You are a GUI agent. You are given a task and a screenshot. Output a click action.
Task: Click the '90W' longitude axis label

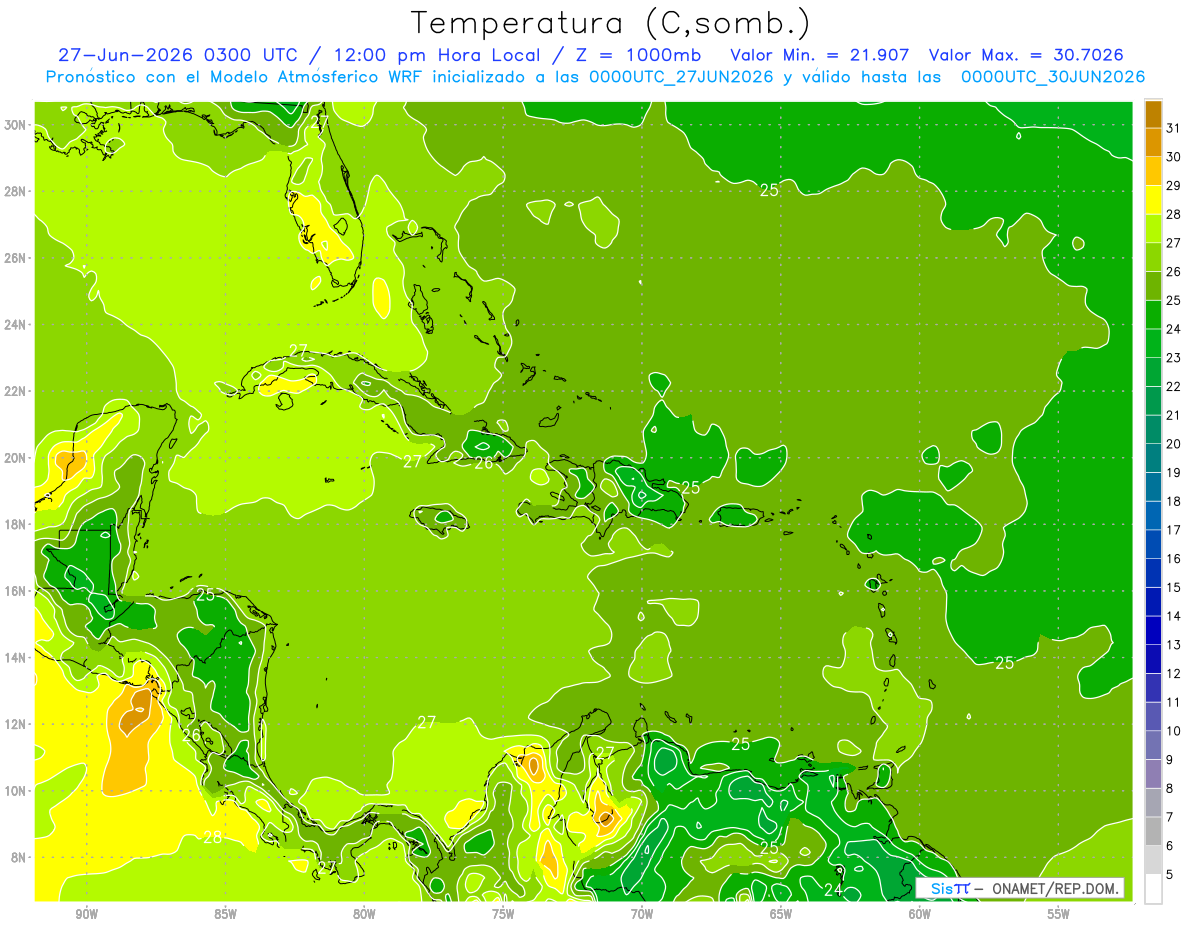pyautogui.click(x=86, y=914)
